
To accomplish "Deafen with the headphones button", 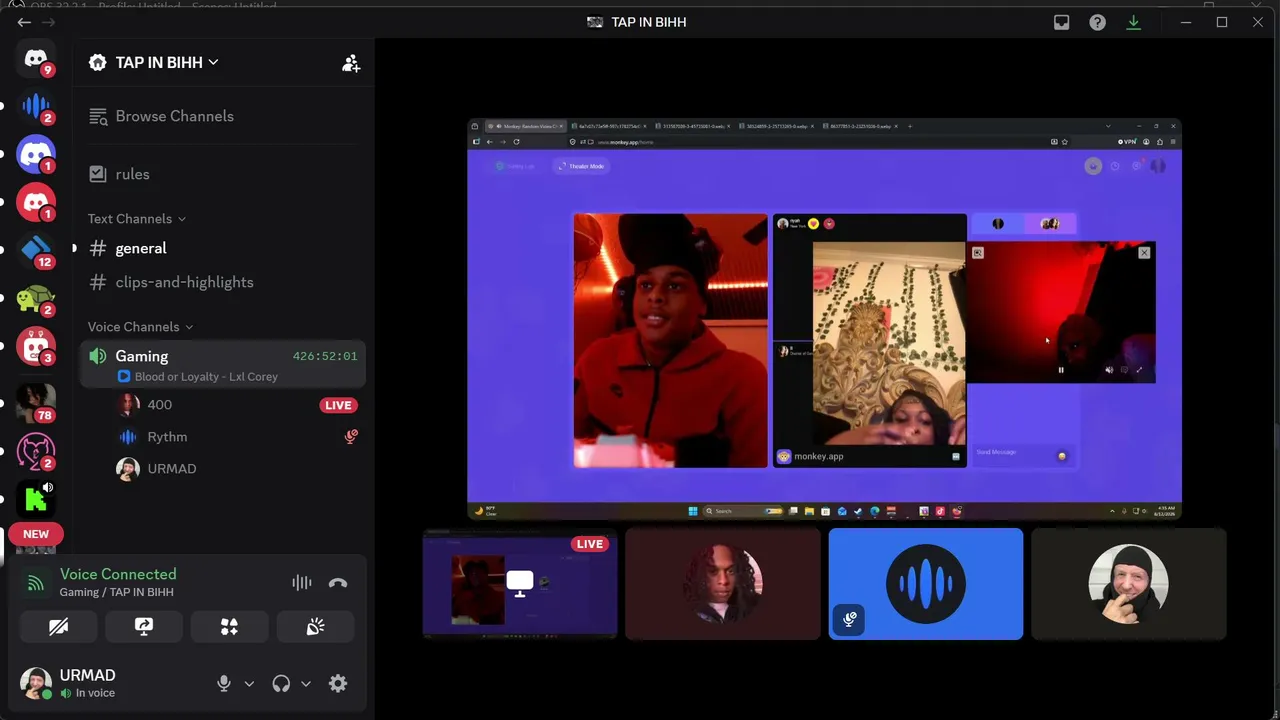I will point(281,684).
